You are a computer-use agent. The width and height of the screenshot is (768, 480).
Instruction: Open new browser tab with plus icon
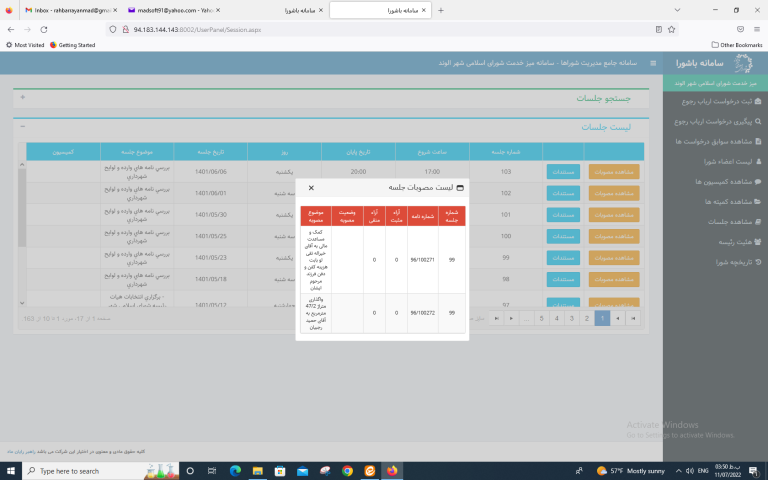[442, 10]
